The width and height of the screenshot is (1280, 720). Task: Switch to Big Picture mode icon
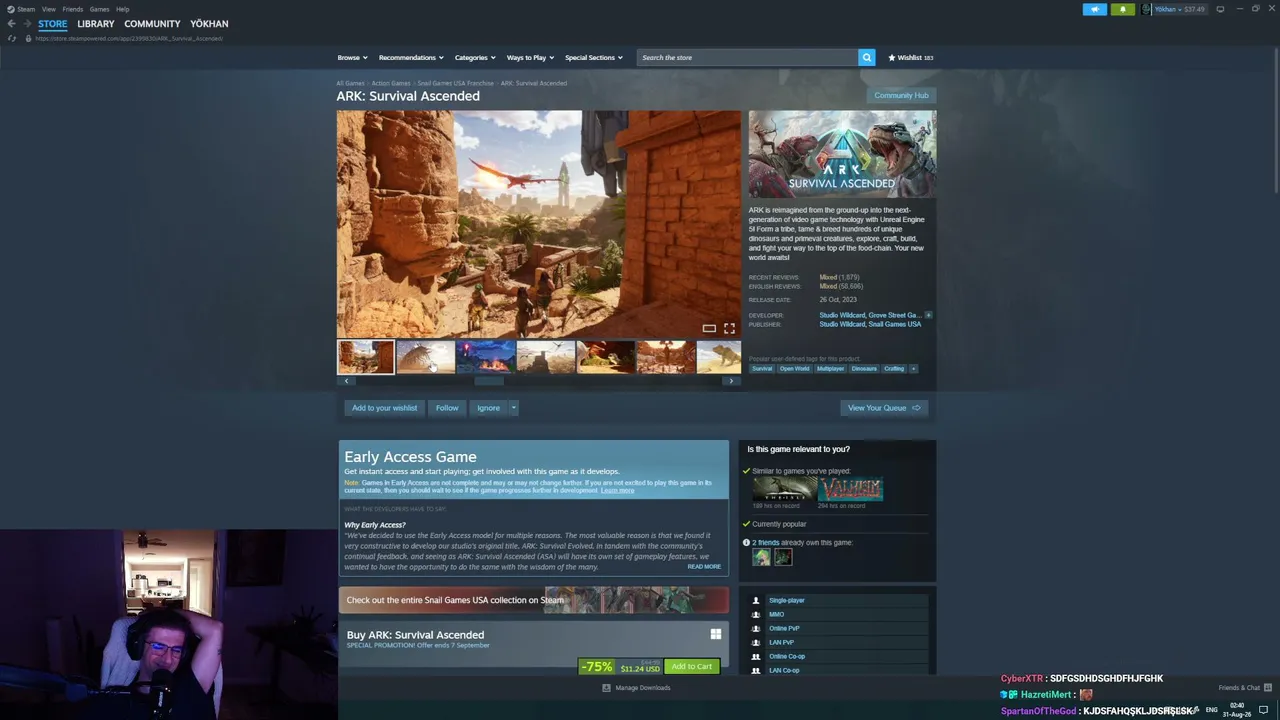pos(1220,9)
